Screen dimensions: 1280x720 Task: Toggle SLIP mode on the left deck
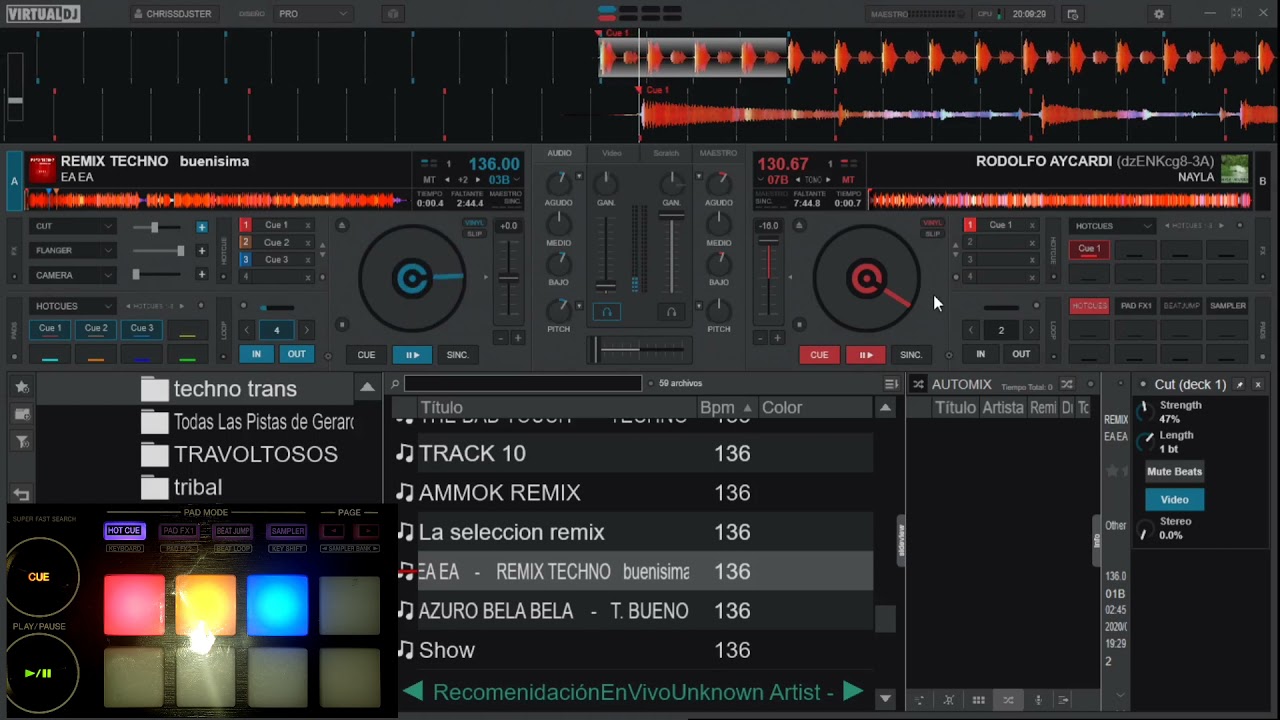click(x=475, y=233)
